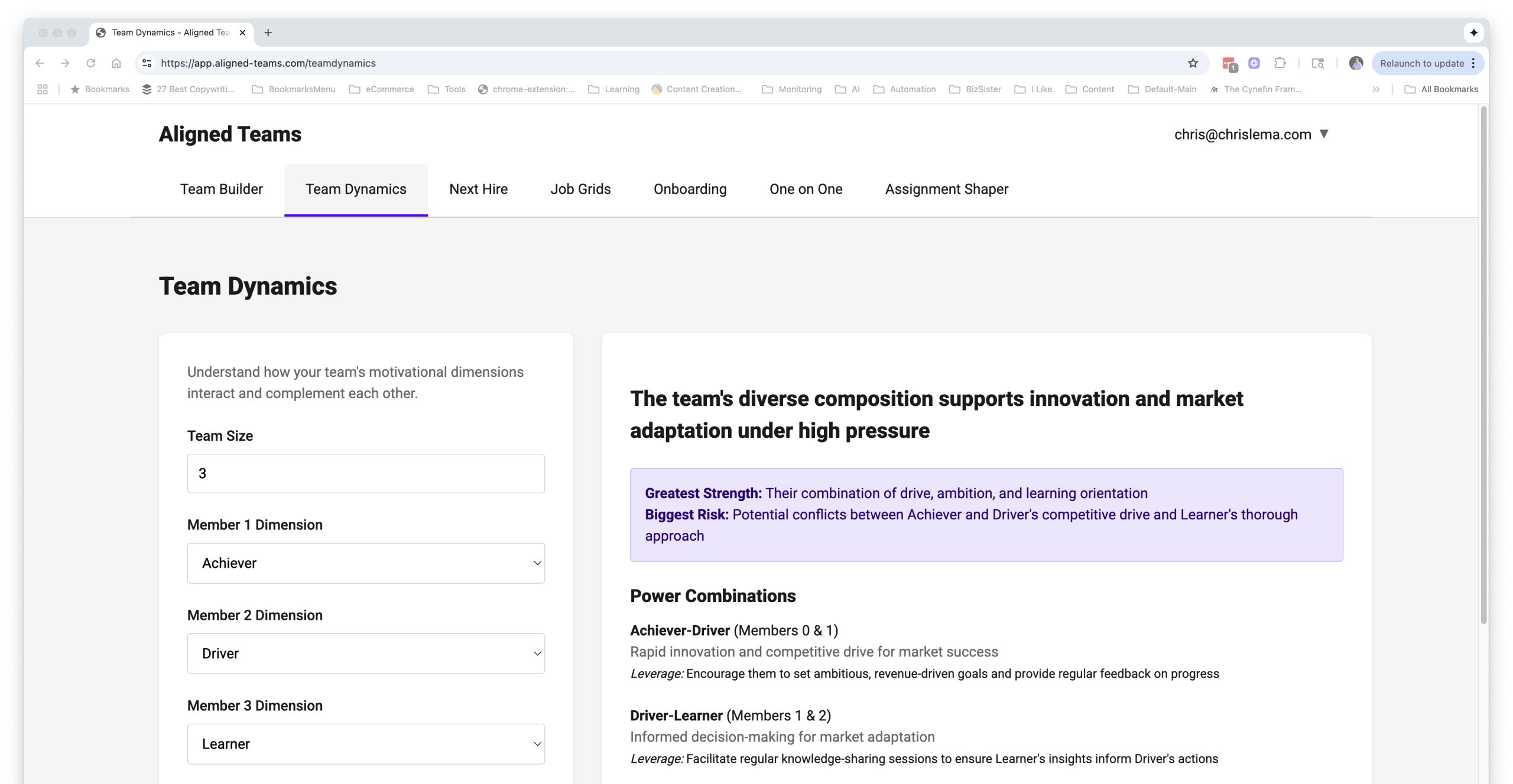1513x784 pixels.
Task: Click the bookmark star in the address bar
Action: coord(1193,63)
